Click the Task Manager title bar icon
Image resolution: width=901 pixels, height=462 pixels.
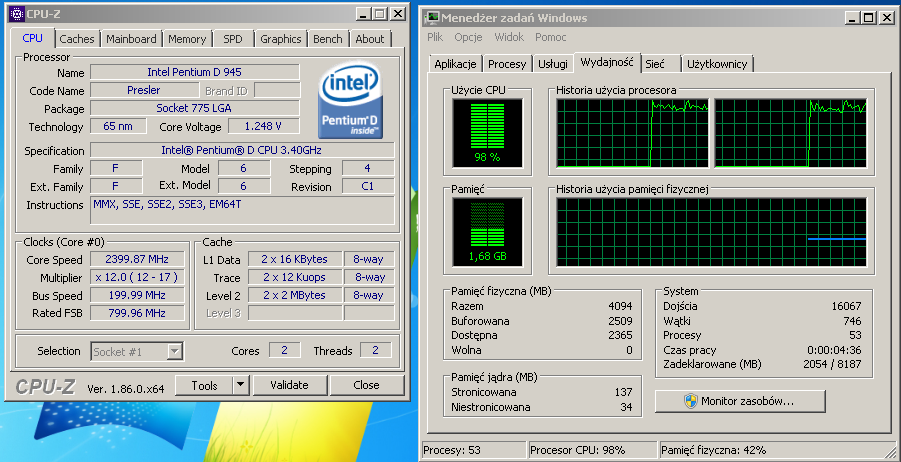pyautogui.click(x=432, y=18)
